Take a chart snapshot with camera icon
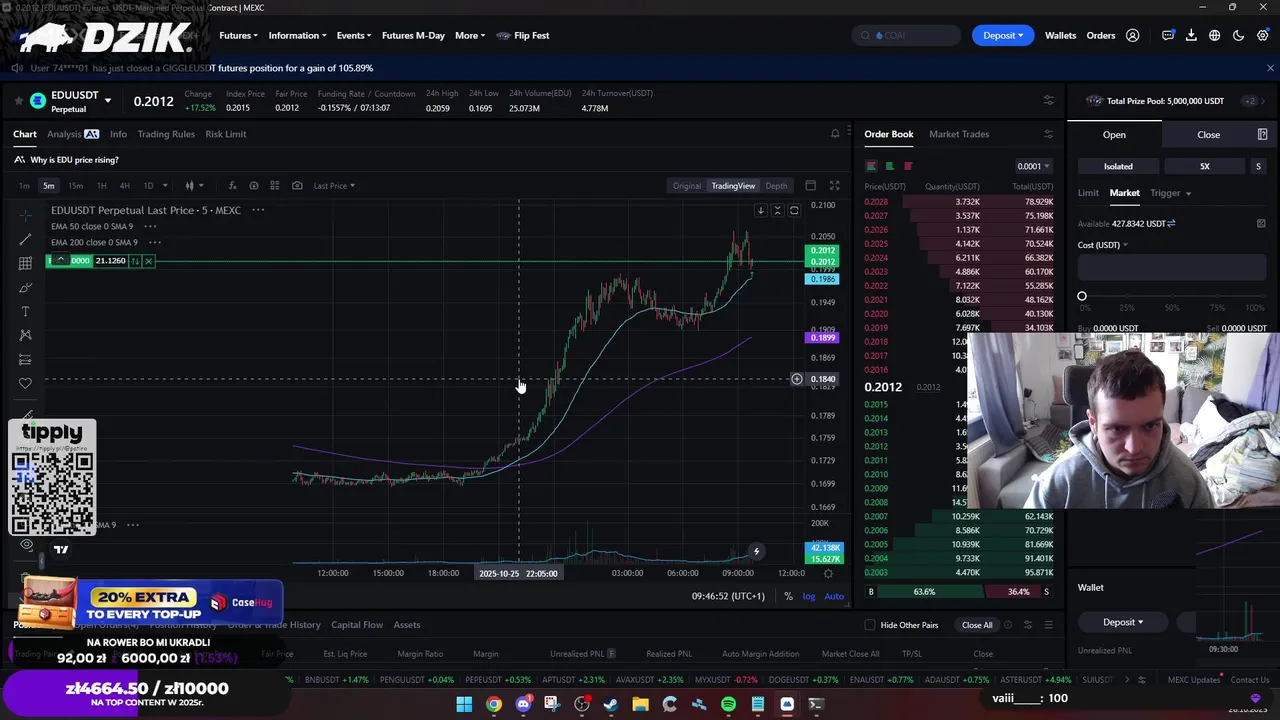 [297, 185]
